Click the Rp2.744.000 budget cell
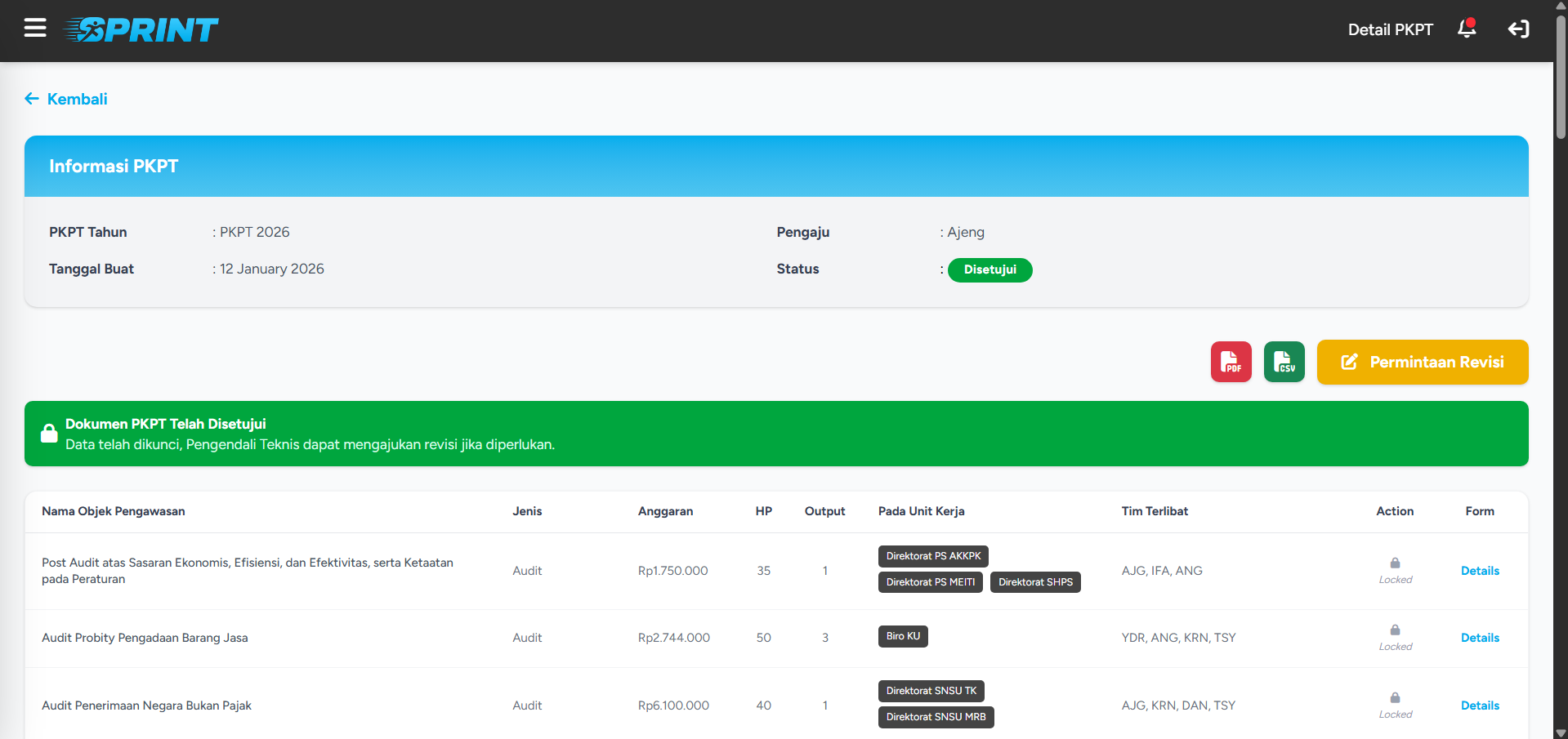Screen dimensions: 1568x739 click(x=674, y=638)
